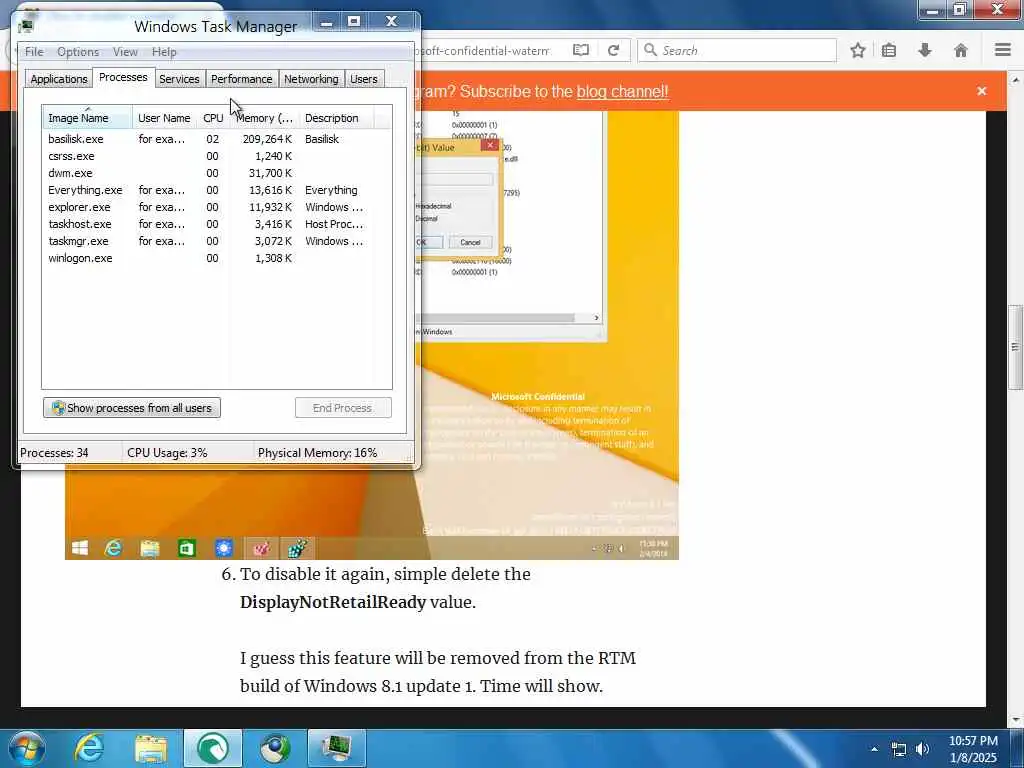Image resolution: width=1024 pixels, height=768 pixels.
Task: Sort by Description column header
Action: pyautogui.click(x=337, y=118)
